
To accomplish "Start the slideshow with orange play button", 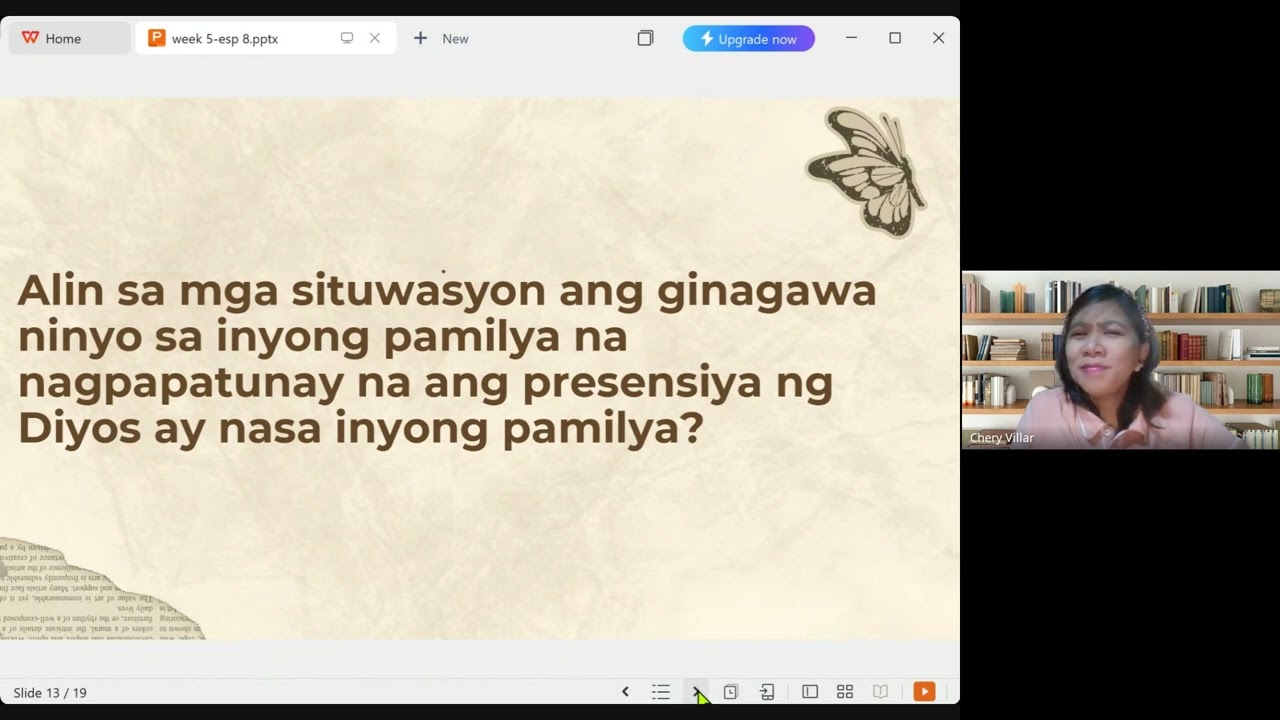I will [924, 692].
